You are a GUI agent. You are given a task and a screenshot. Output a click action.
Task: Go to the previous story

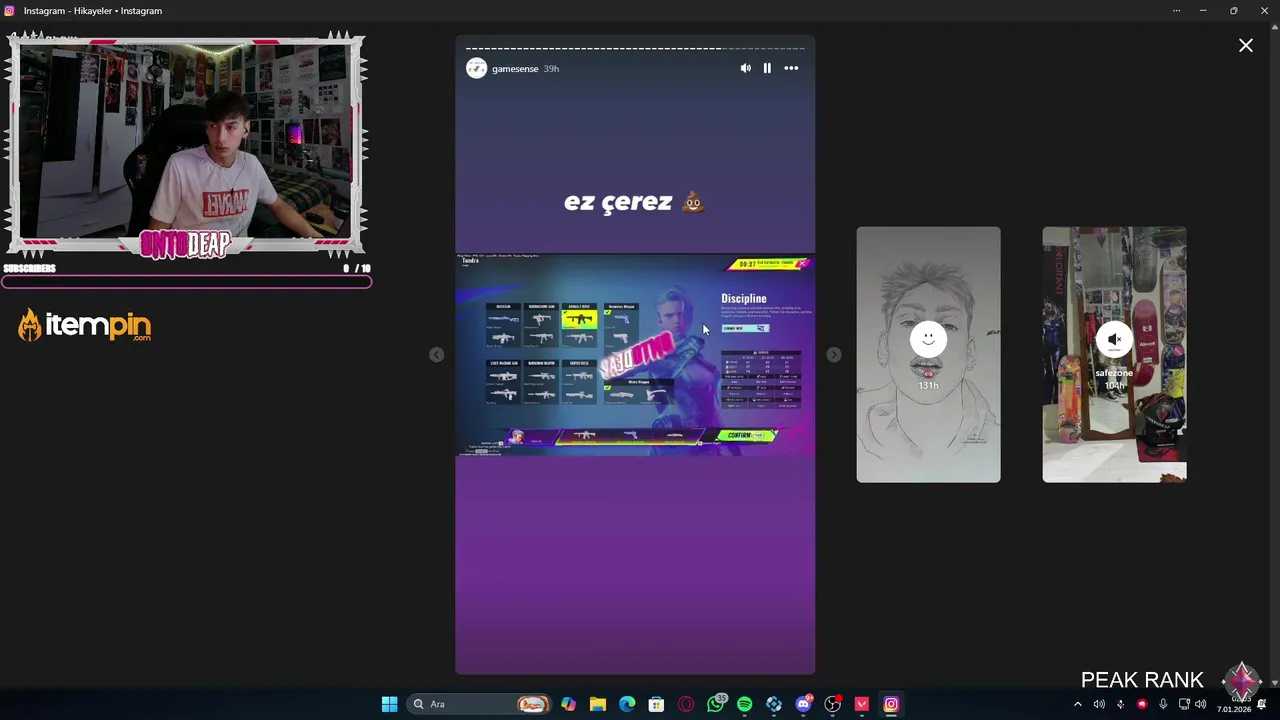(436, 355)
